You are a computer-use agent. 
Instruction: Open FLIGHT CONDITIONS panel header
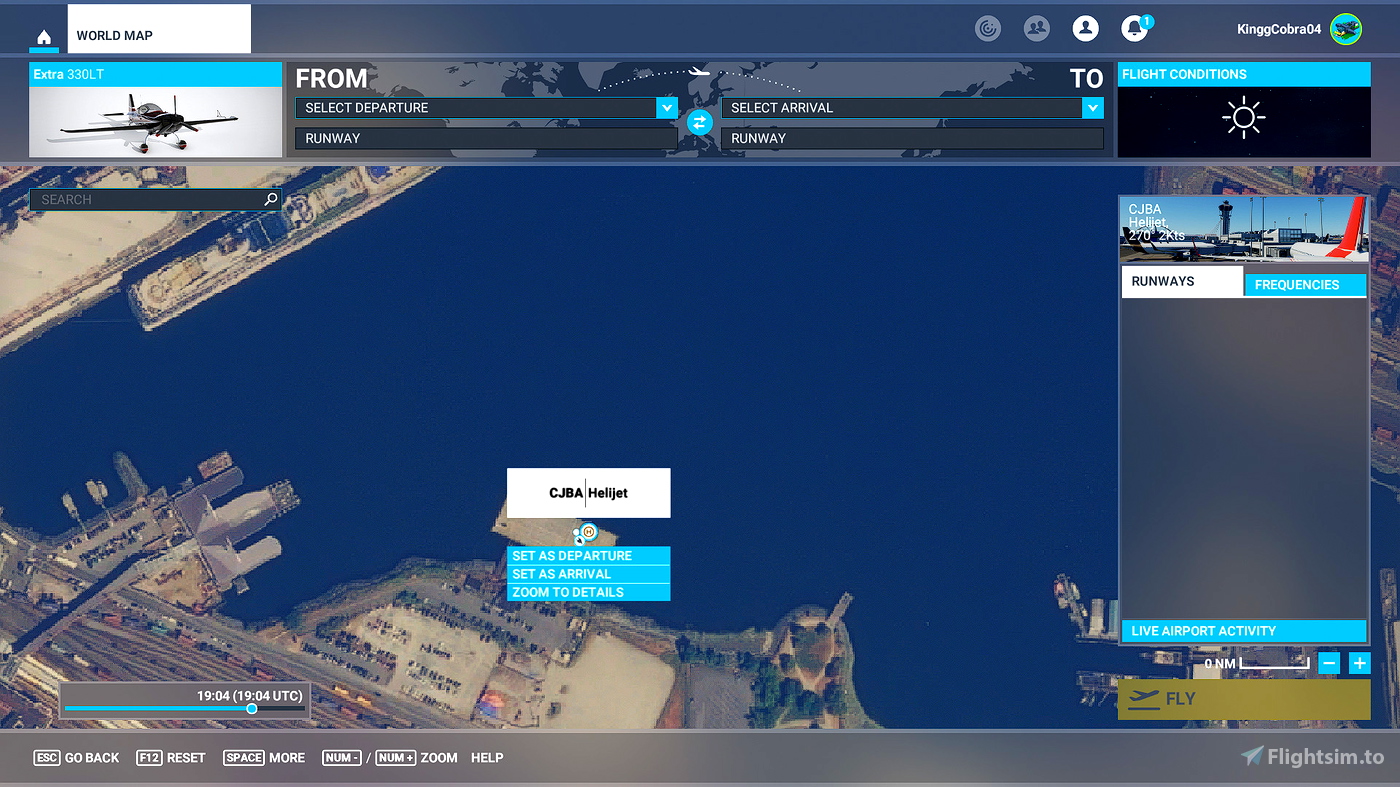1244,74
